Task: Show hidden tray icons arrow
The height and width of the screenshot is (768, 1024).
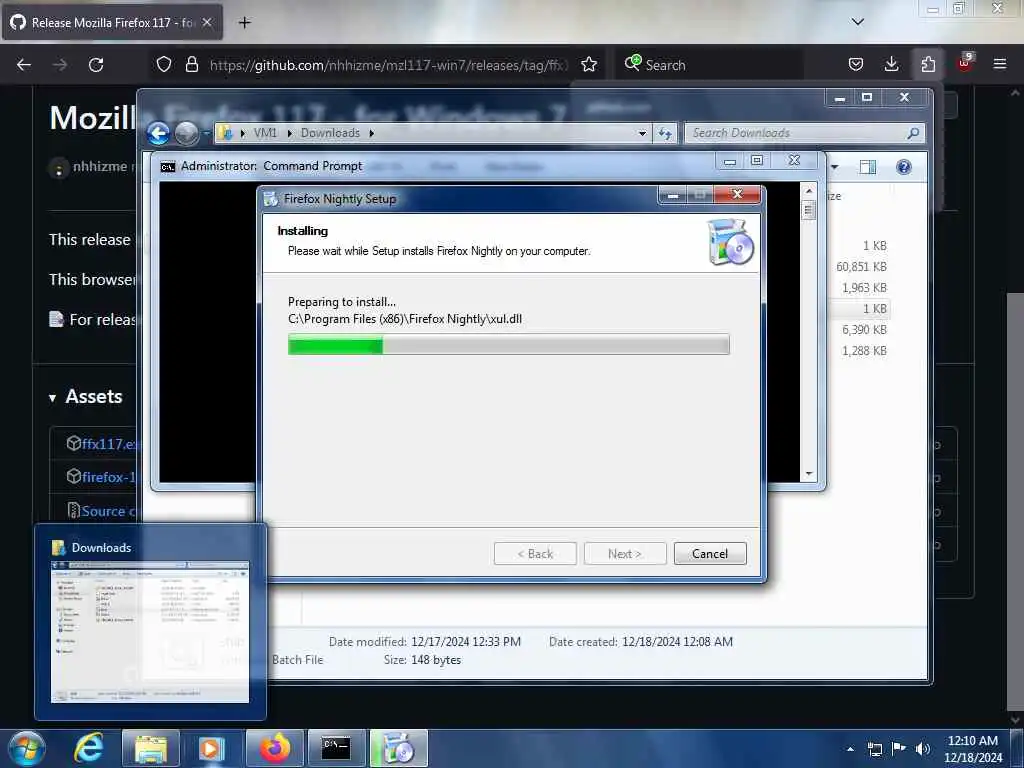Action: tap(850, 749)
